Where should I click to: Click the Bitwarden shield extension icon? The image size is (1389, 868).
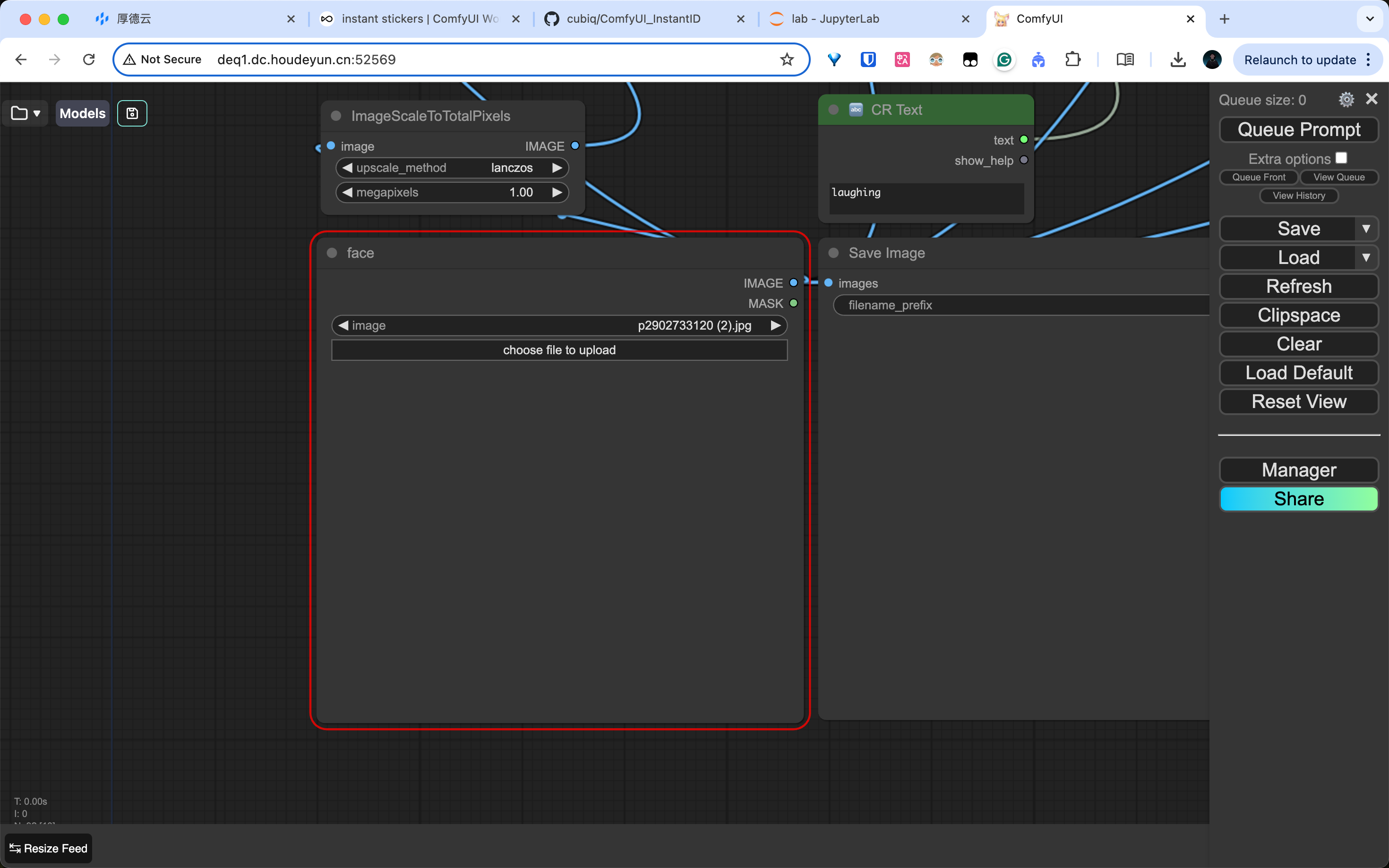[867, 59]
